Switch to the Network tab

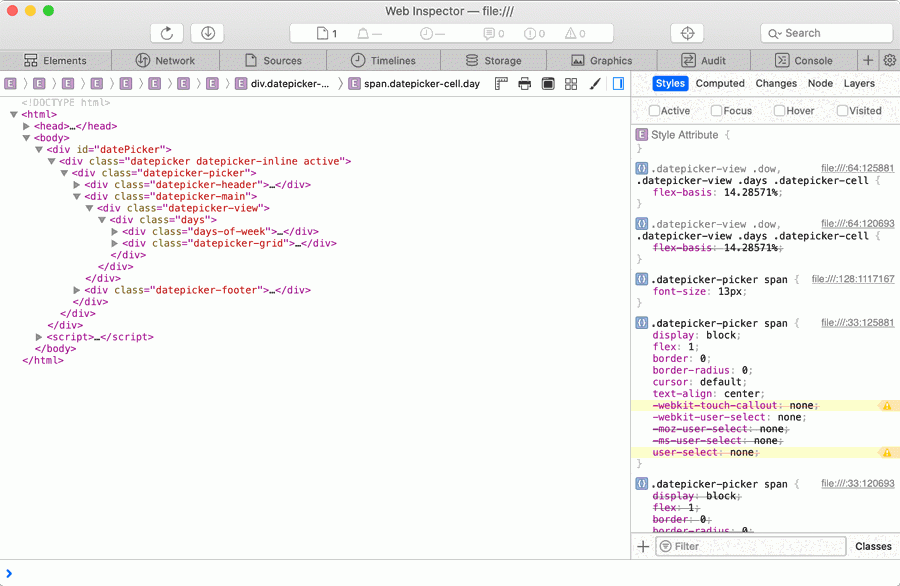[165, 60]
